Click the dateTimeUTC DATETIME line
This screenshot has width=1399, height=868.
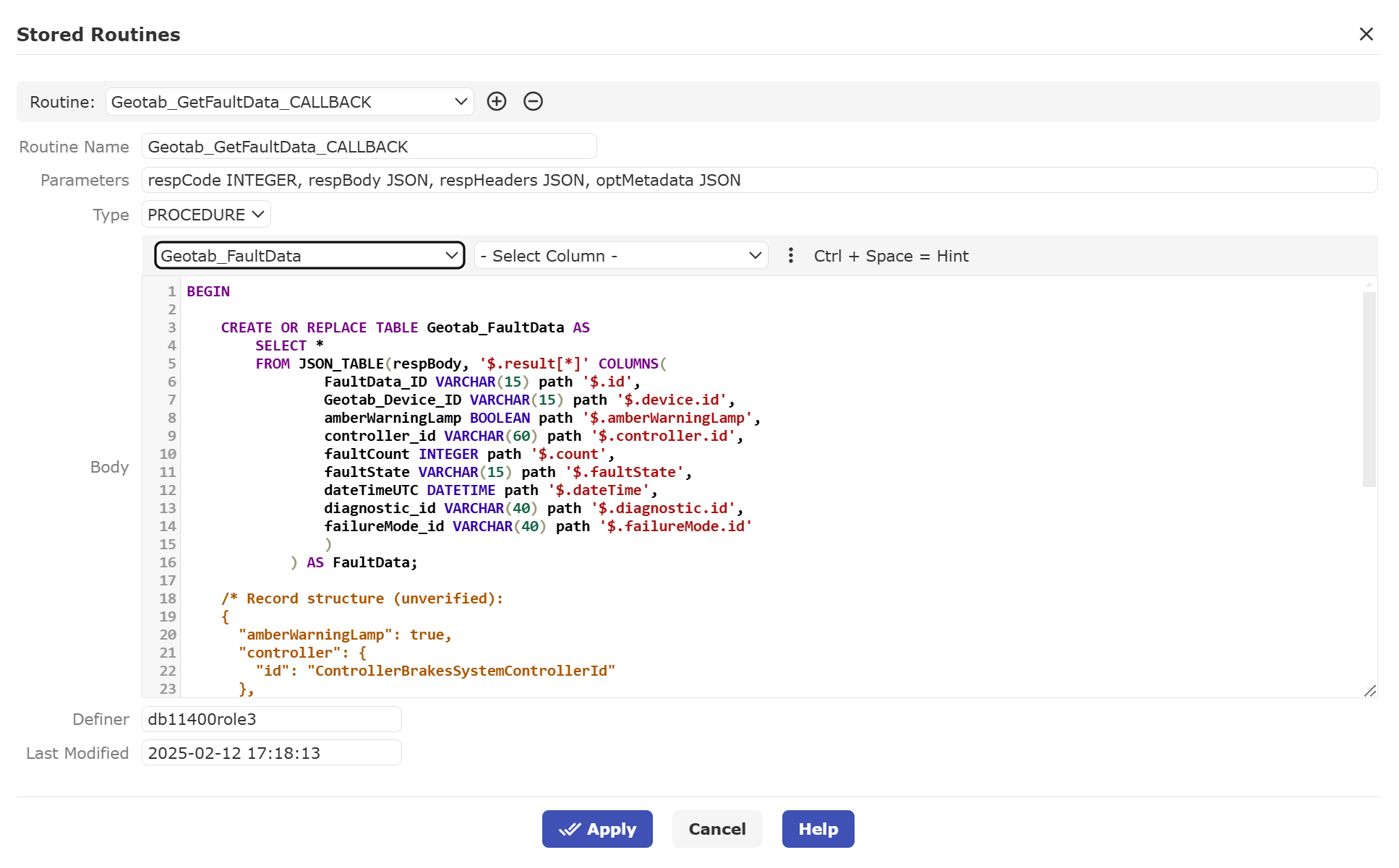click(x=491, y=490)
